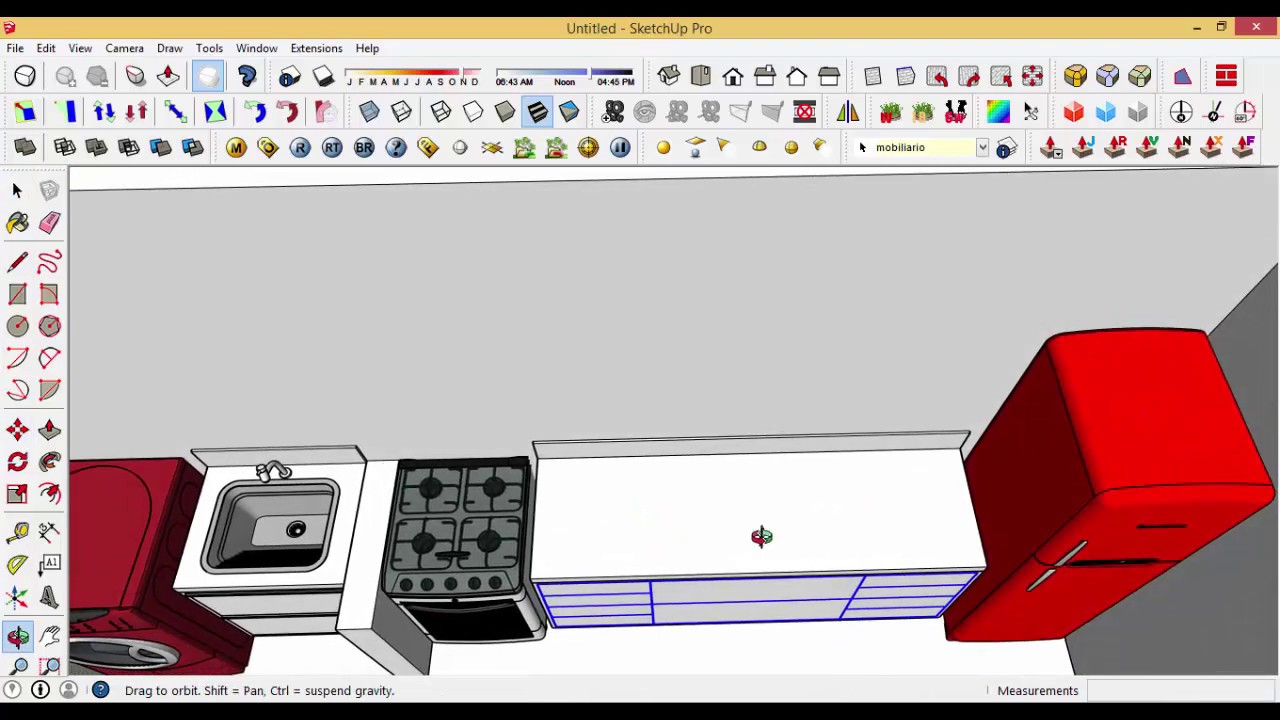The image size is (1280, 720).
Task: Open the File menu
Action: point(15,48)
